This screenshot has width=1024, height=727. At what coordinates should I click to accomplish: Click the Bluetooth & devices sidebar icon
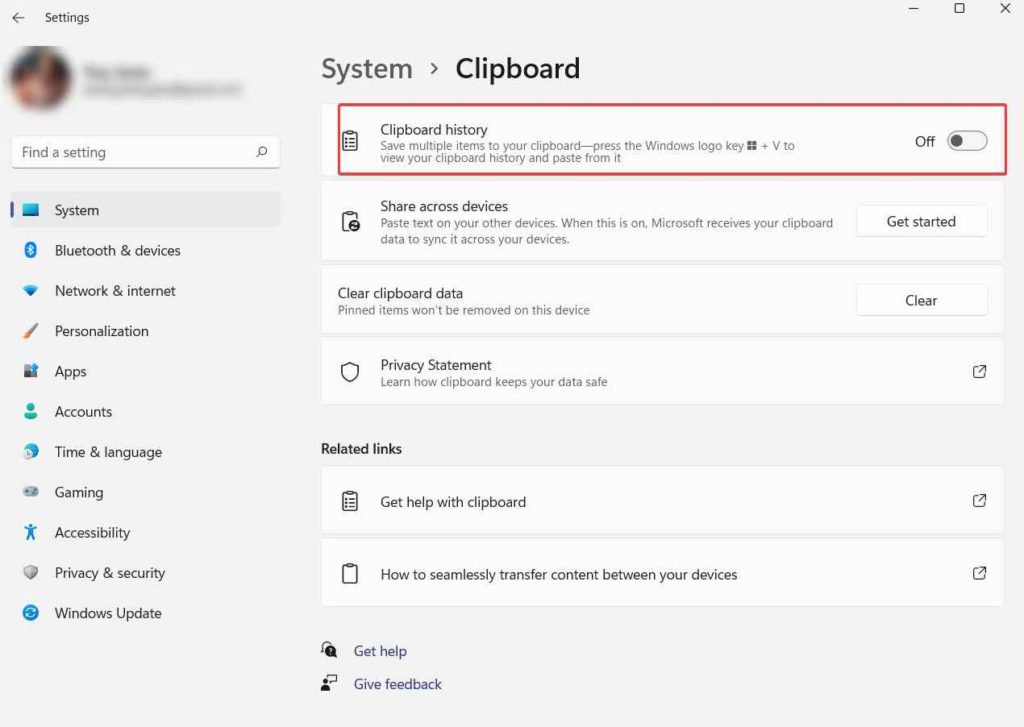pos(27,250)
